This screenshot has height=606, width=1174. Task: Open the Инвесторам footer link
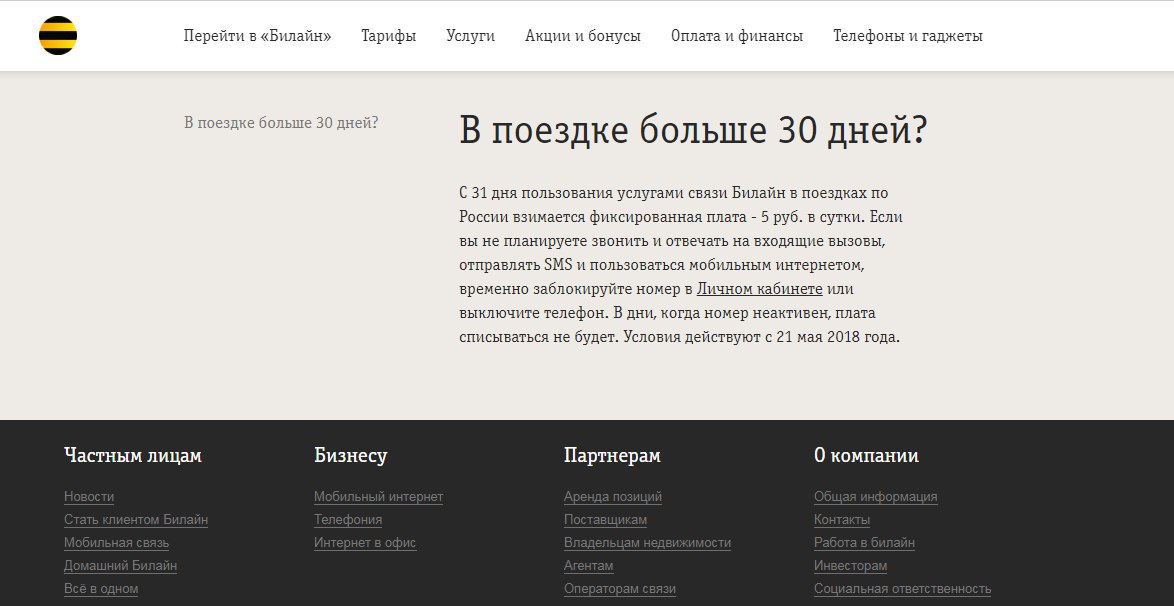pyautogui.click(x=851, y=566)
